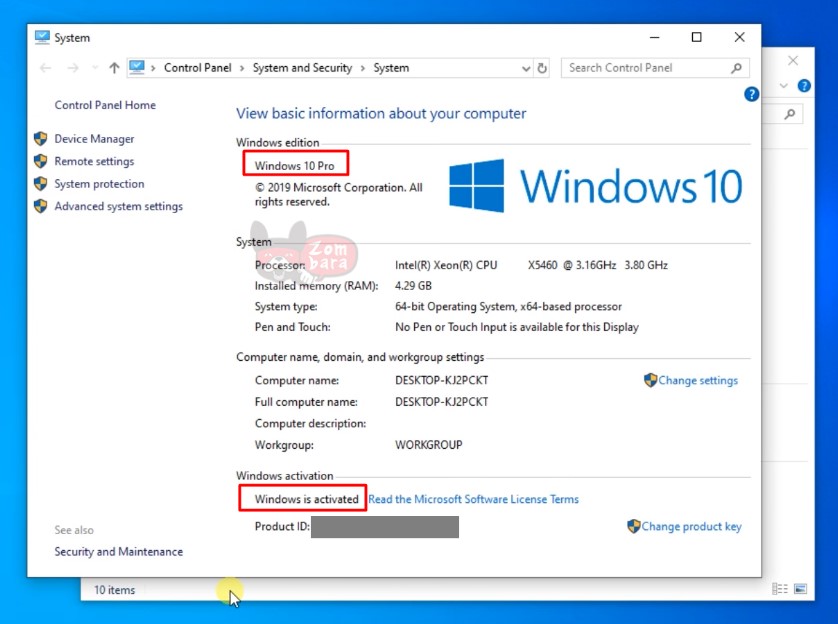The height and width of the screenshot is (624, 838).
Task: Open System protection settings
Action: [x=99, y=184]
